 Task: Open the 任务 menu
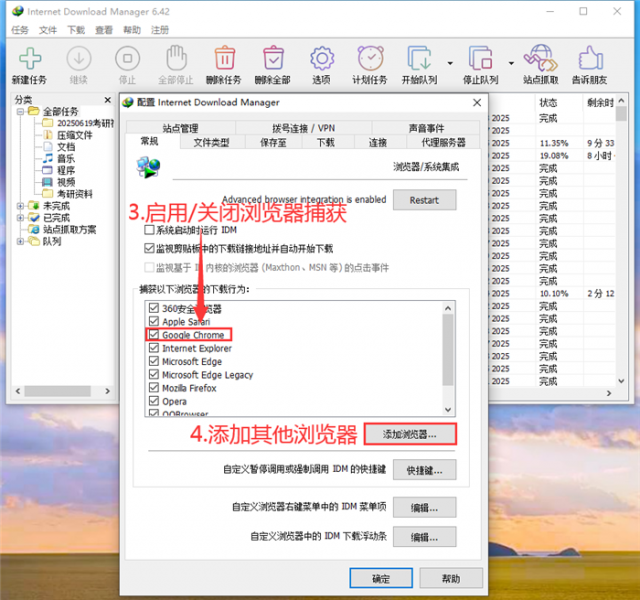(20, 30)
